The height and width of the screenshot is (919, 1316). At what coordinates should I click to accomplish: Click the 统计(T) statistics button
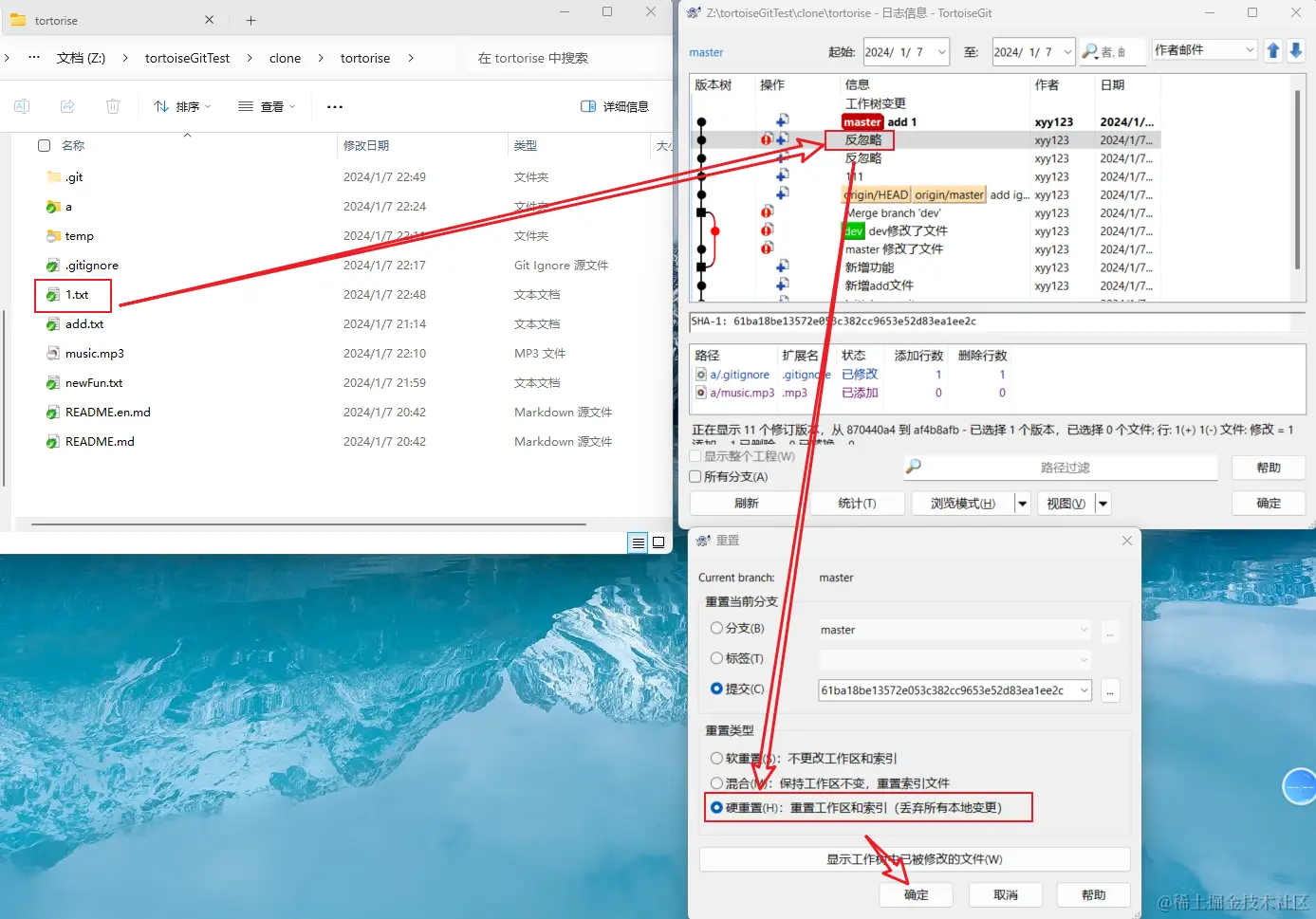tap(857, 504)
